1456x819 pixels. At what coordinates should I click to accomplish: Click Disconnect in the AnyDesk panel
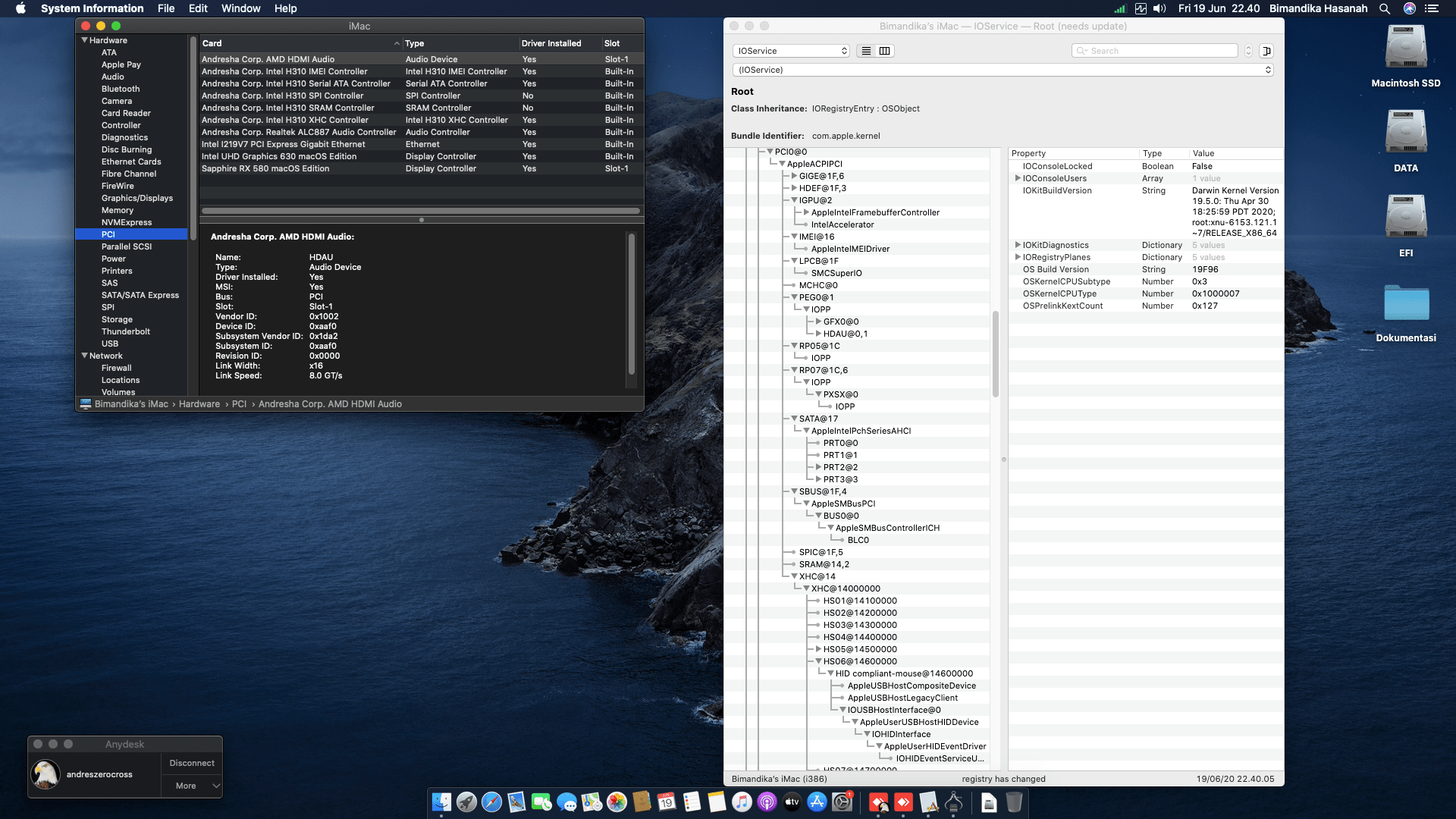click(191, 763)
